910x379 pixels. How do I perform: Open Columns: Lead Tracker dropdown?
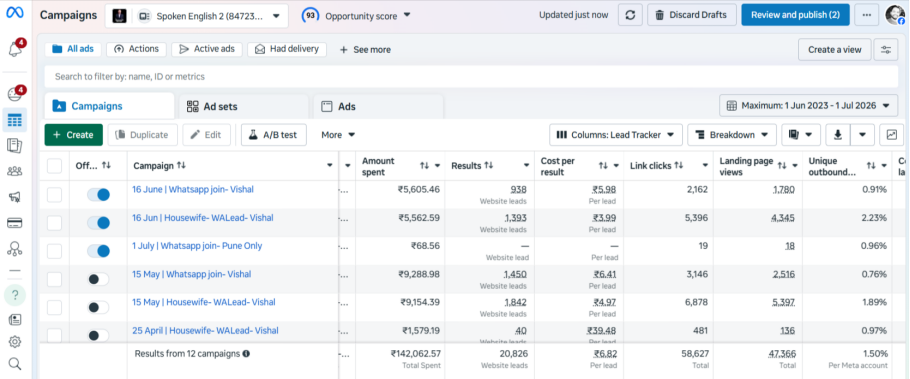coord(615,135)
